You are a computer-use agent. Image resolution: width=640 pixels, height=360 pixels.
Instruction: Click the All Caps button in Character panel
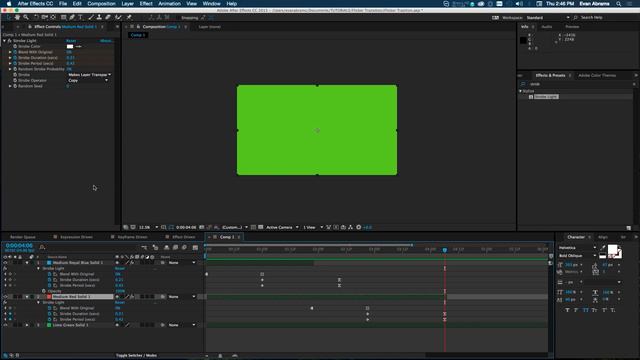point(585,310)
